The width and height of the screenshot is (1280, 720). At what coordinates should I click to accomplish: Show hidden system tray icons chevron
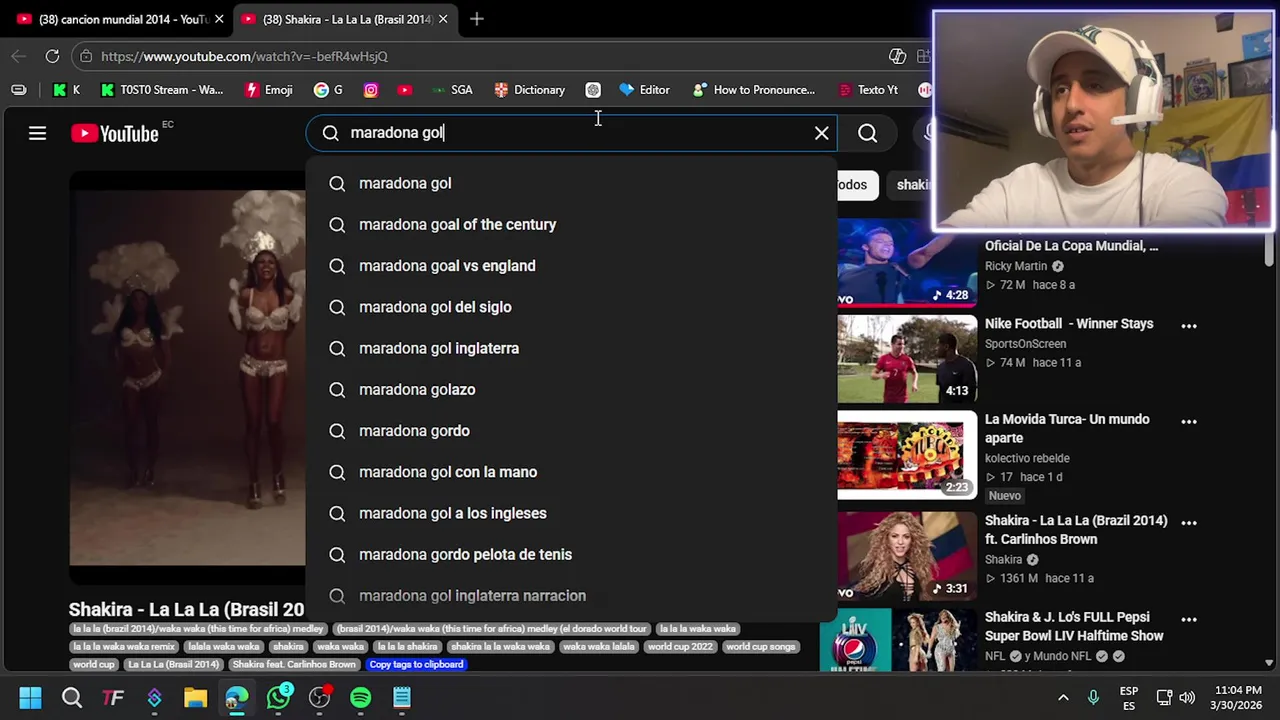click(1063, 698)
